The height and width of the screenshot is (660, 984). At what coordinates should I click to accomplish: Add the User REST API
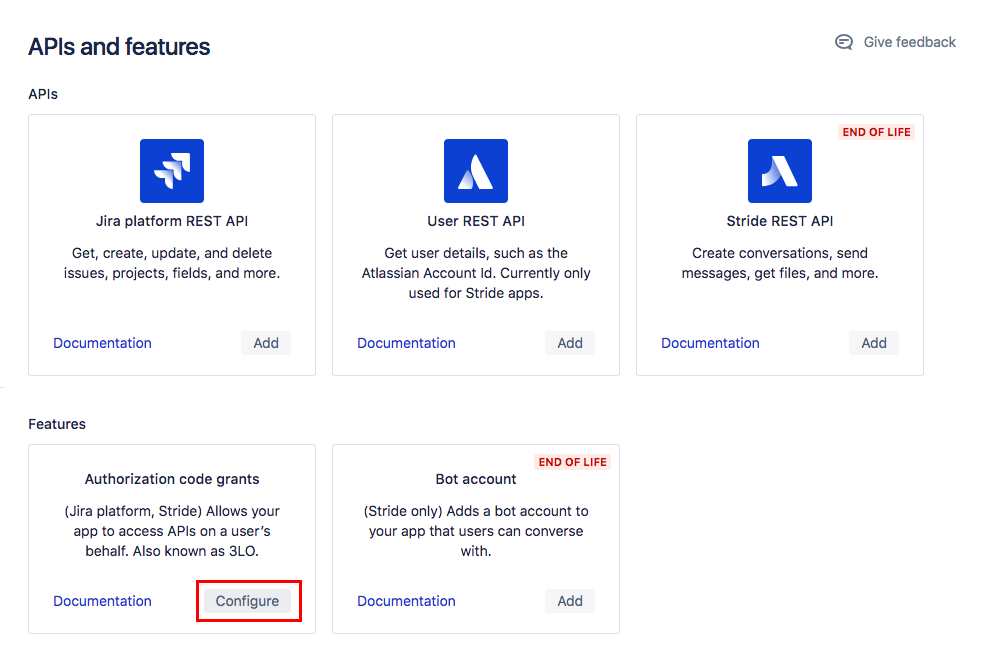tap(570, 343)
